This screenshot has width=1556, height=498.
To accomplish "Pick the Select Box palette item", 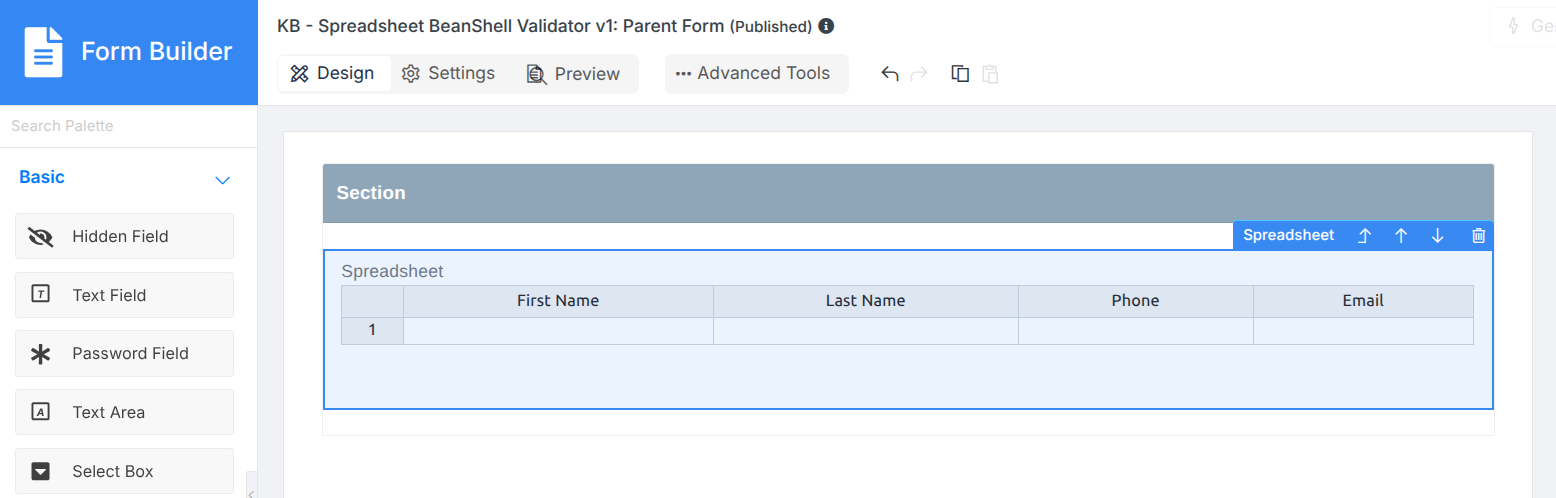I will click(x=124, y=471).
